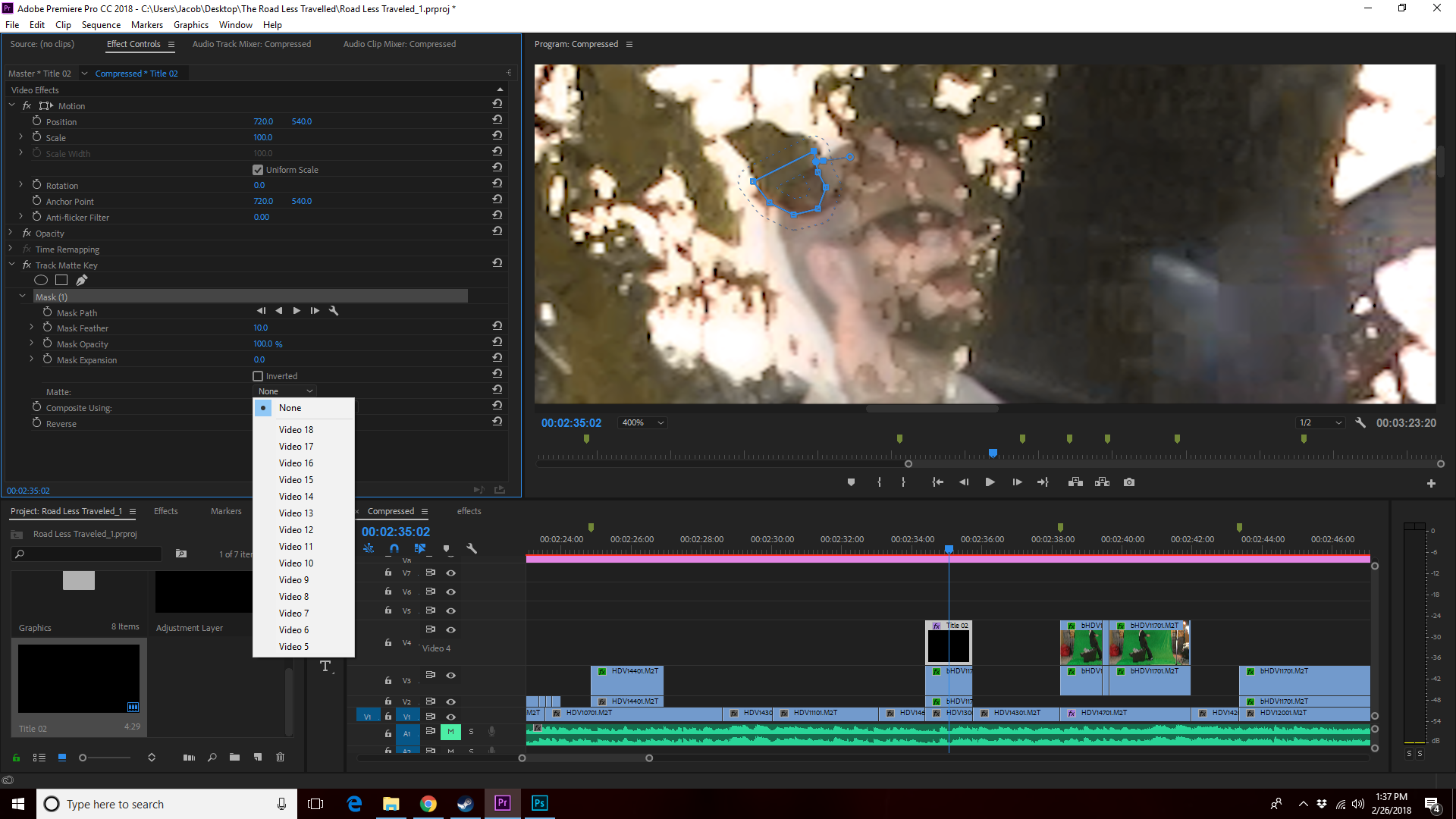Click Mark Out button
The width and height of the screenshot is (1456, 819).
coord(903,482)
